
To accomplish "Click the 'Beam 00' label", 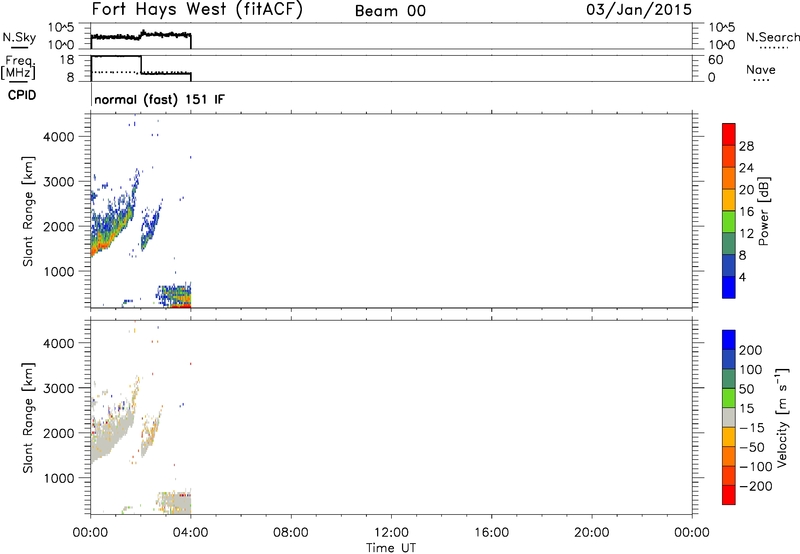I will [390, 11].
